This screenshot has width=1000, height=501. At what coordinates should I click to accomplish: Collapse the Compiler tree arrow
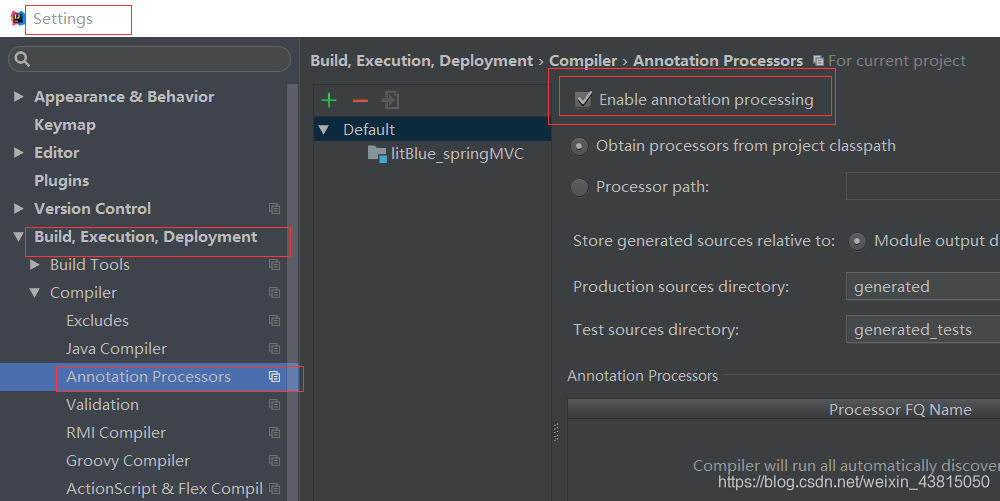35,293
